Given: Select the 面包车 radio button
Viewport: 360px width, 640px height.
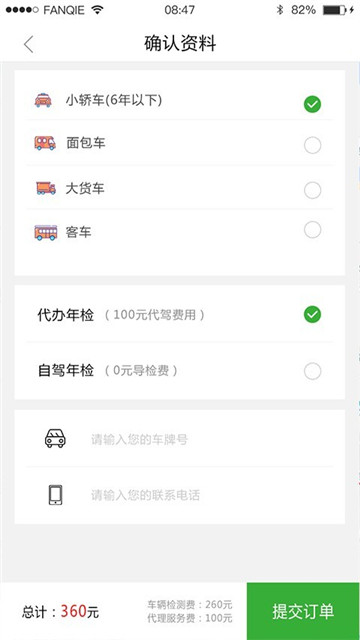Looking at the screenshot, I should point(312,145).
